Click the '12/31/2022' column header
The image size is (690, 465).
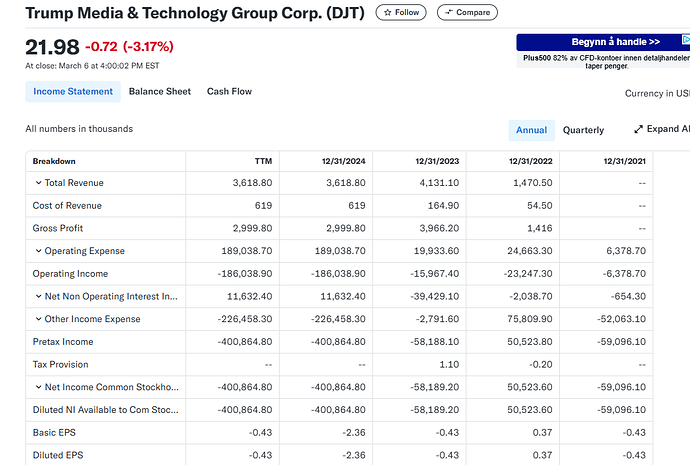coord(531,161)
